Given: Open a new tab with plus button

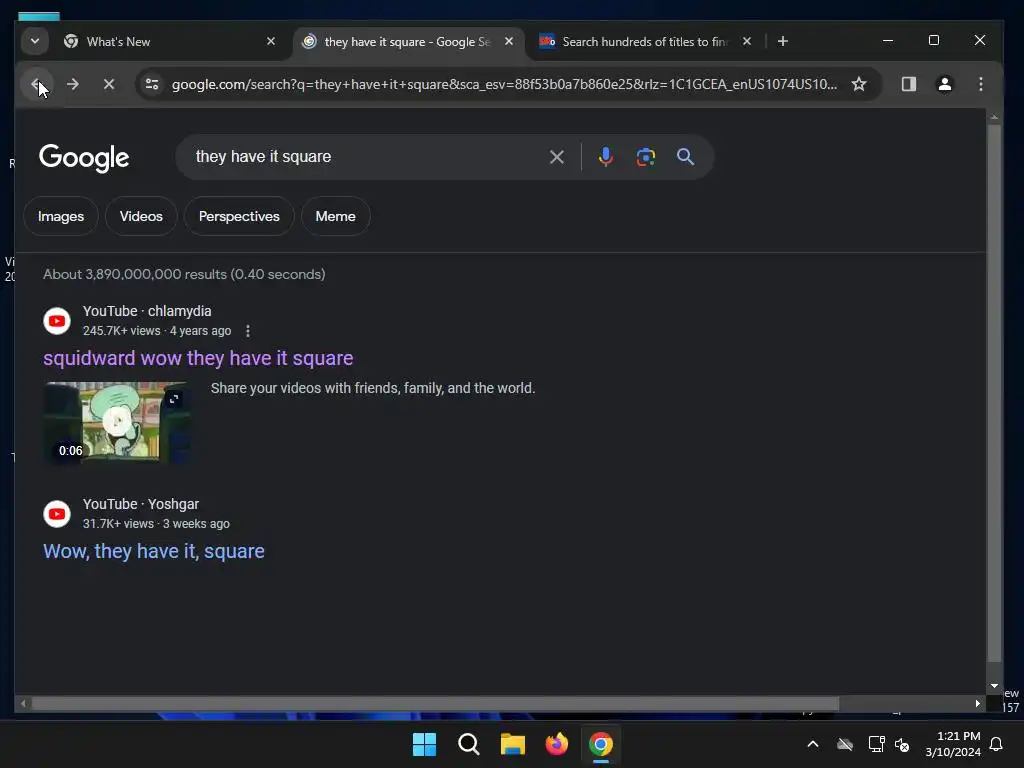Looking at the screenshot, I should point(782,41).
